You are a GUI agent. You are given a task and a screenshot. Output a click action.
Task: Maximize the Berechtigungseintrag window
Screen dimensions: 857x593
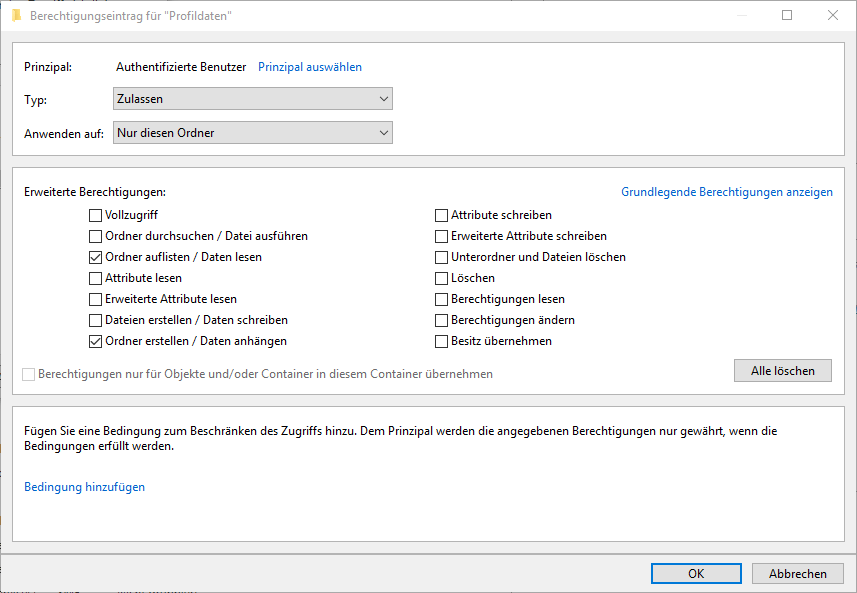(x=787, y=16)
